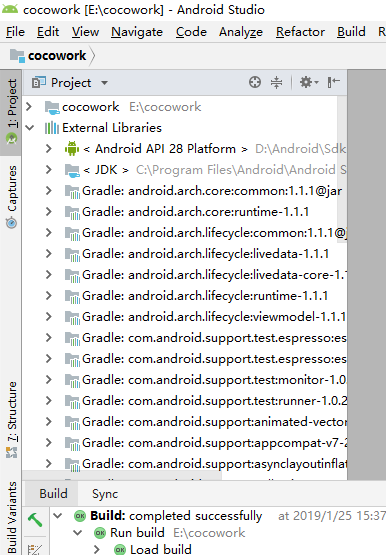The width and height of the screenshot is (386, 555).
Task: Expand com.android.support.test:runner node
Action: (x=49, y=400)
